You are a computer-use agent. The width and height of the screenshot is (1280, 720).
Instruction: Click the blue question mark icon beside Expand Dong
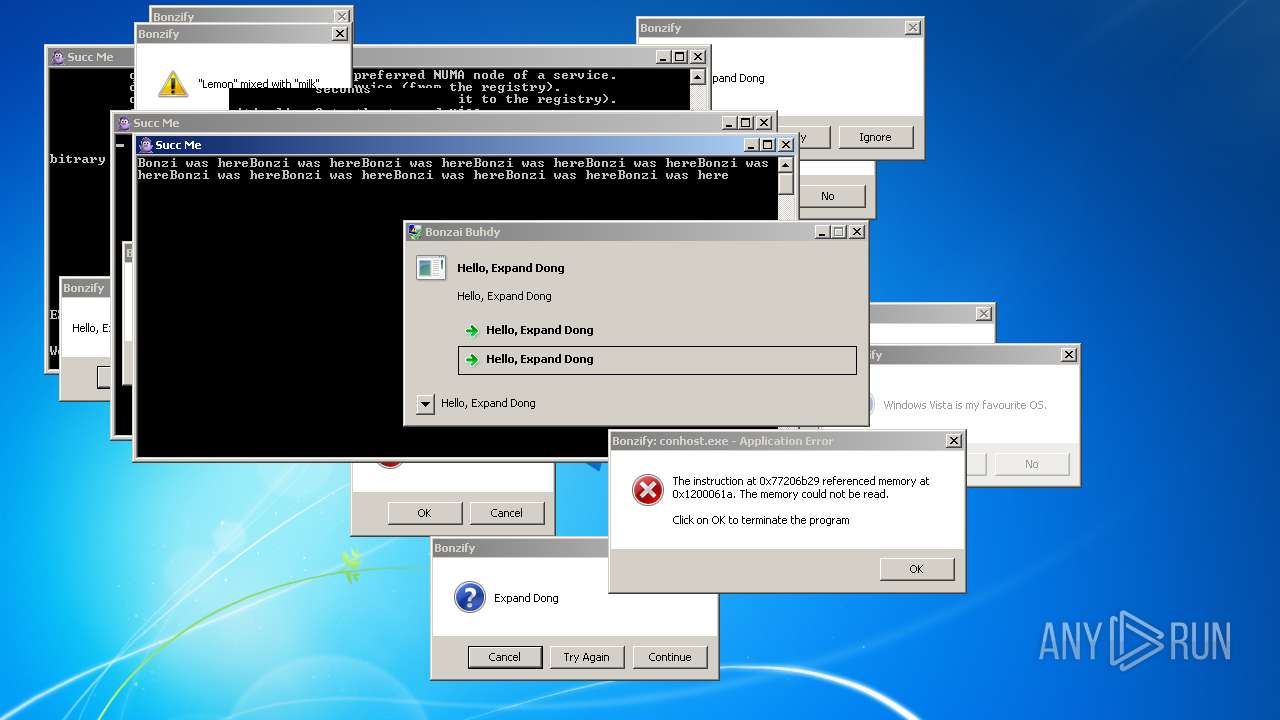(470, 597)
